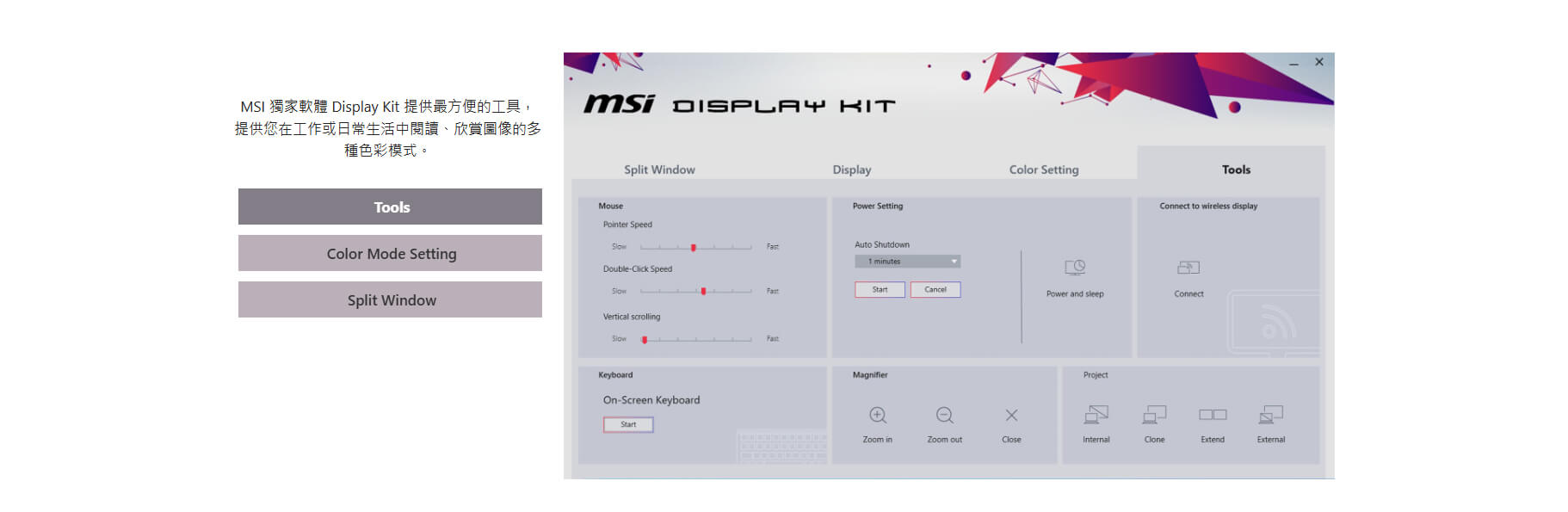Click the Internal label
The height and width of the screenshot is (512, 1568).
click(1096, 440)
